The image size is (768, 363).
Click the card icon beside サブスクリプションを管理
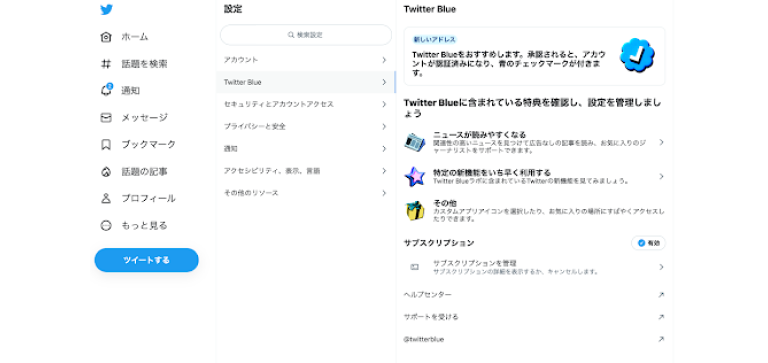(x=414, y=267)
